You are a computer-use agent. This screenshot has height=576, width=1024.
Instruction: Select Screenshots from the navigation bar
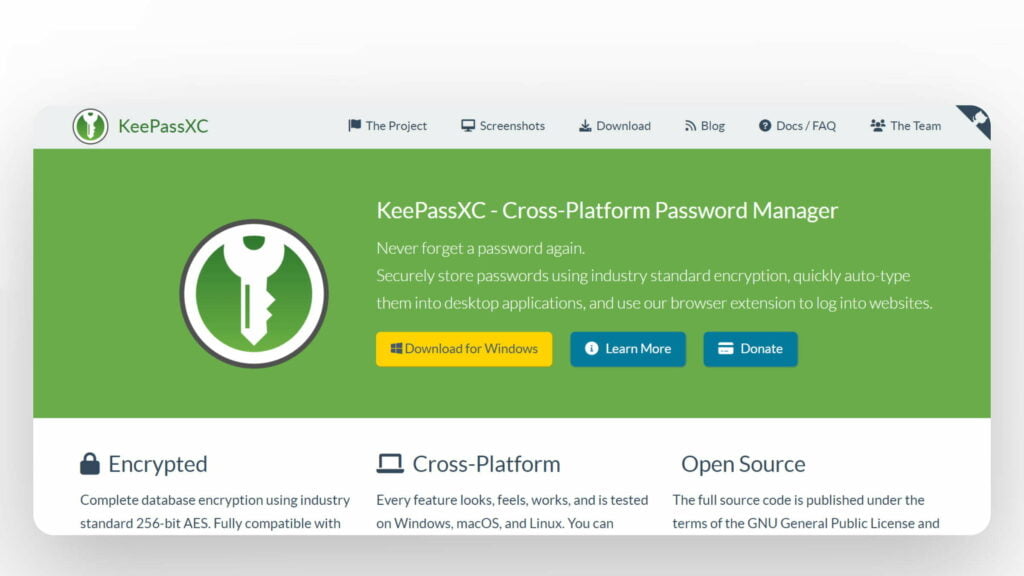[510, 125]
